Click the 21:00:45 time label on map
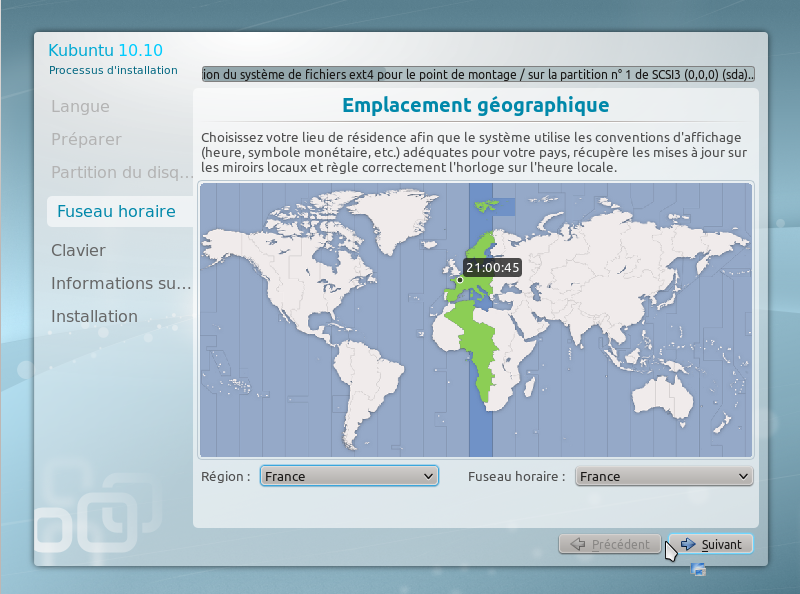This screenshot has width=800, height=594. pos(492,267)
